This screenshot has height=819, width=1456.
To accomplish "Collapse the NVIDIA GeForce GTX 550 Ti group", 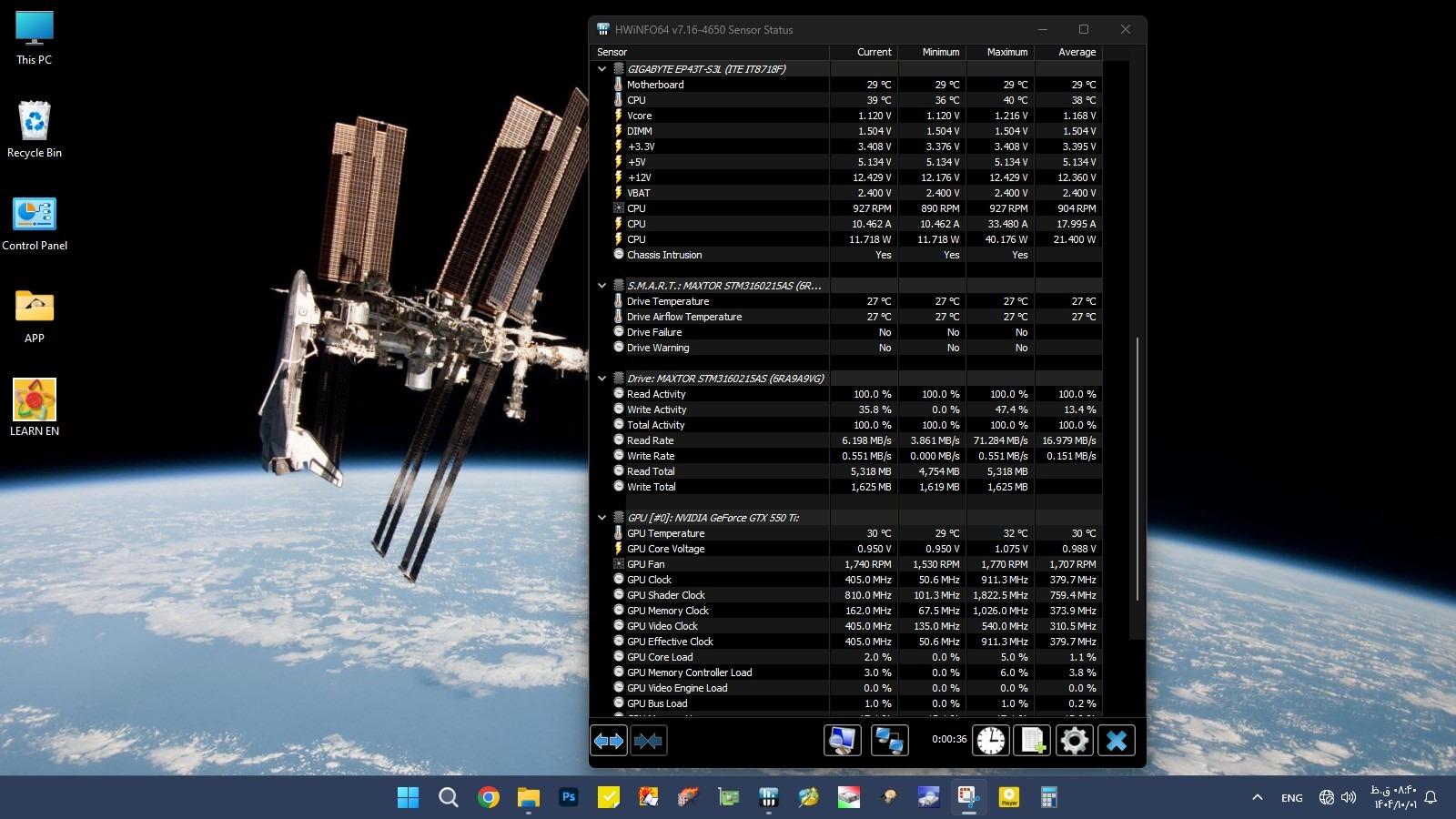I will (x=602, y=518).
